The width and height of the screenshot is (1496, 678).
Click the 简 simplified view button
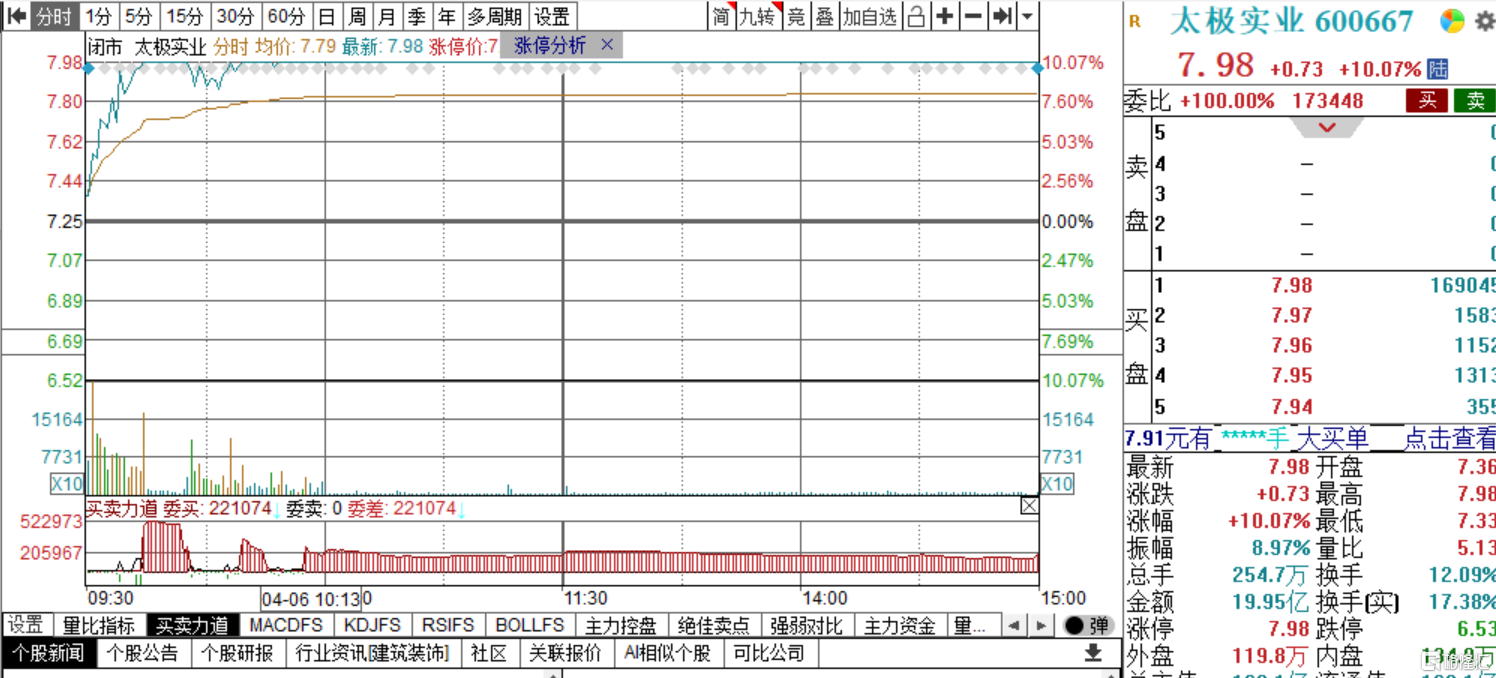pyautogui.click(x=721, y=16)
